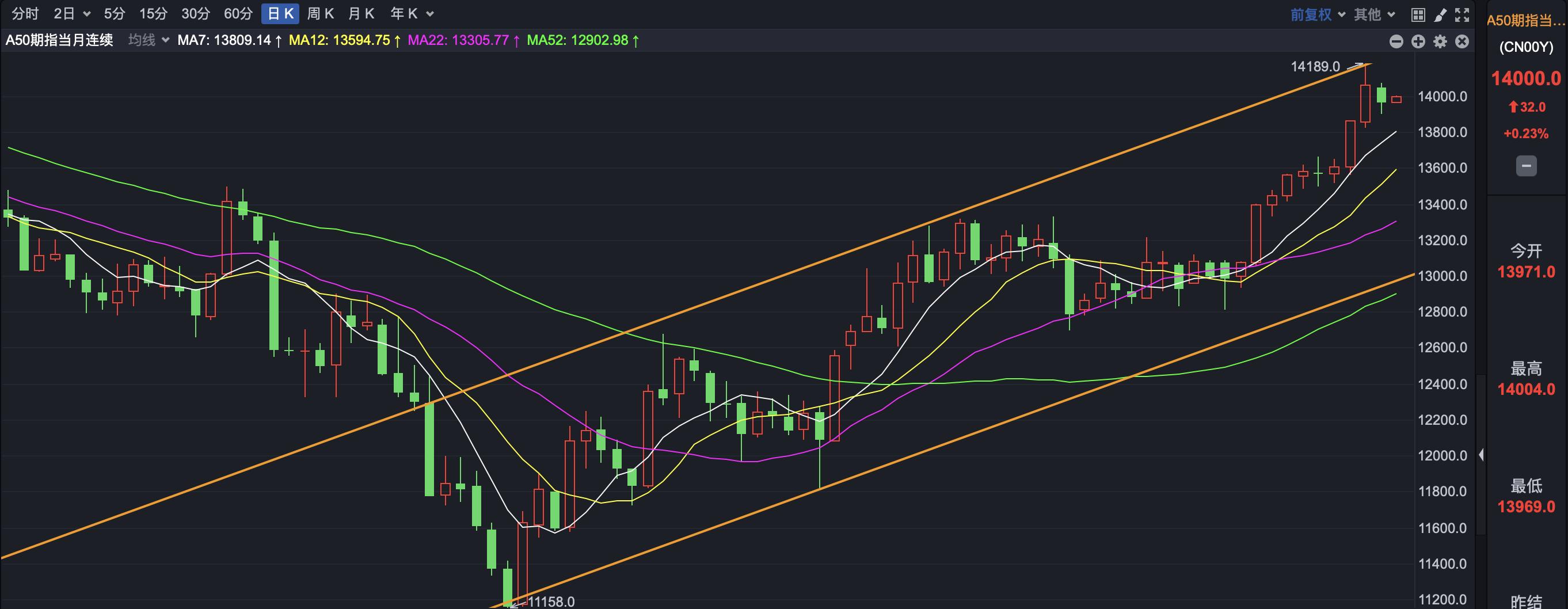Click the grey minus button below +0.23%

(x=1526, y=165)
